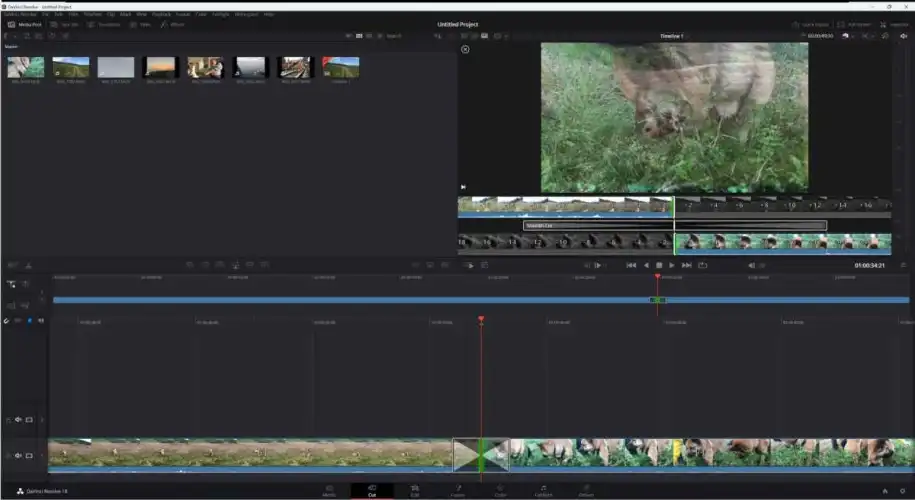Viewport: 915px width, 500px height.
Task: Click the Full Screen button
Action: point(851,24)
